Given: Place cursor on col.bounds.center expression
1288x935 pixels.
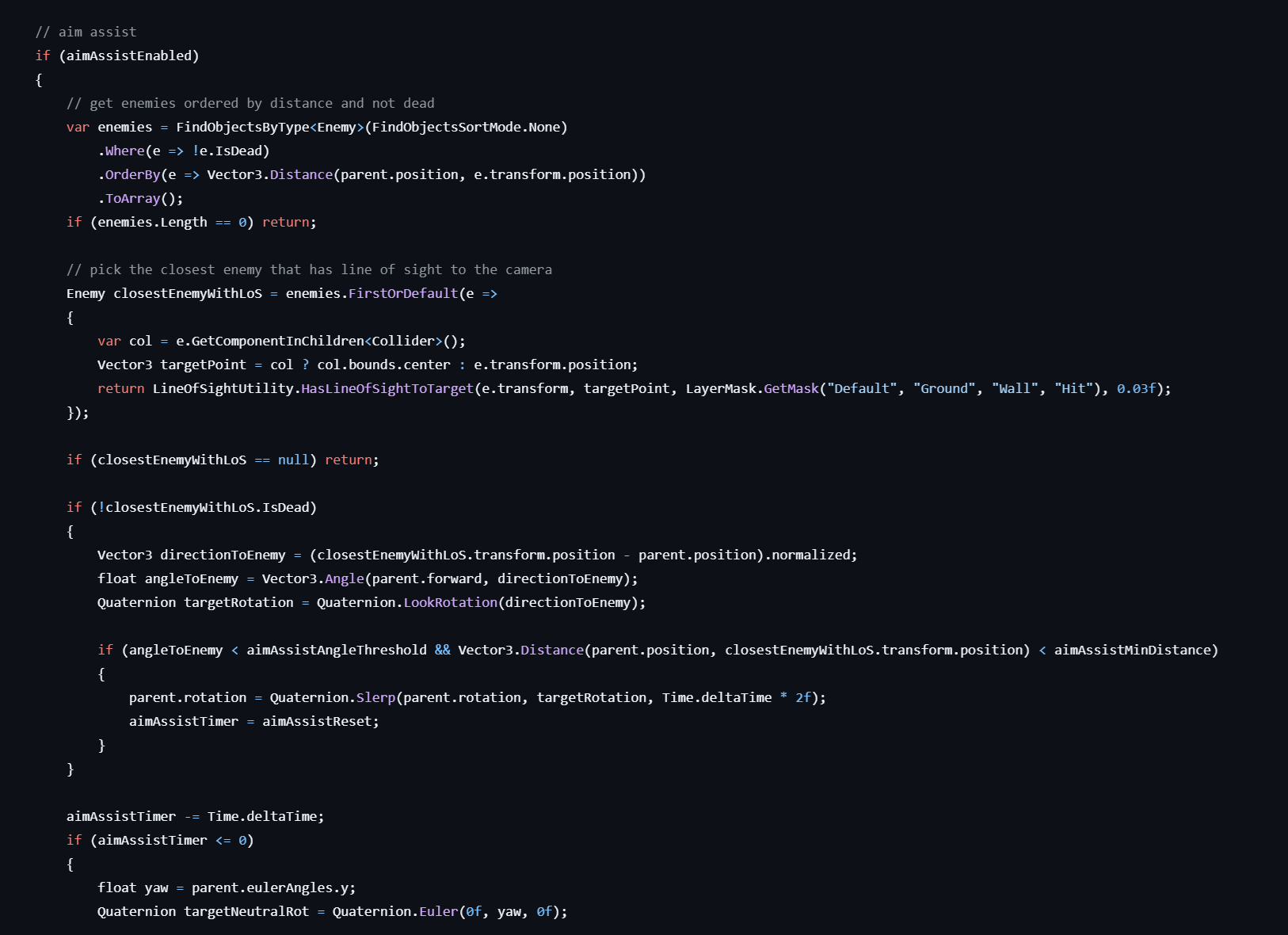Looking at the screenshot, I should coord(383,364).
